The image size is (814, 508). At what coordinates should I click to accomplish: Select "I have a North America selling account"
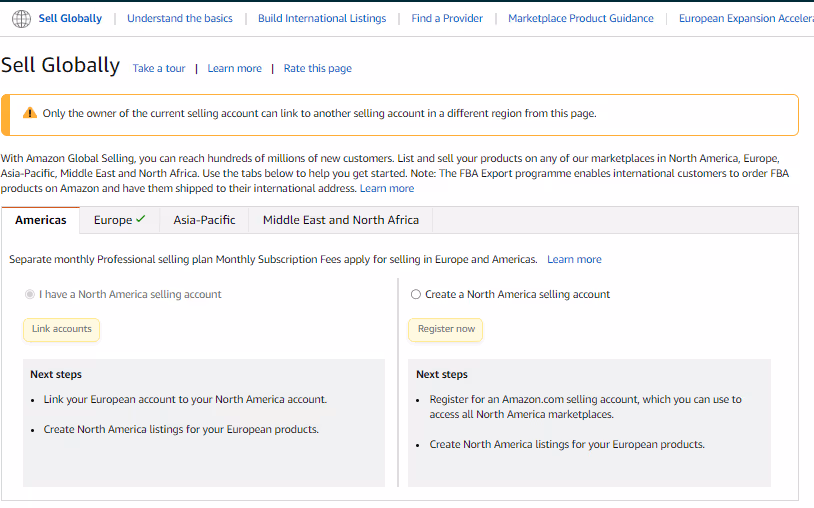tap(29, 295)
